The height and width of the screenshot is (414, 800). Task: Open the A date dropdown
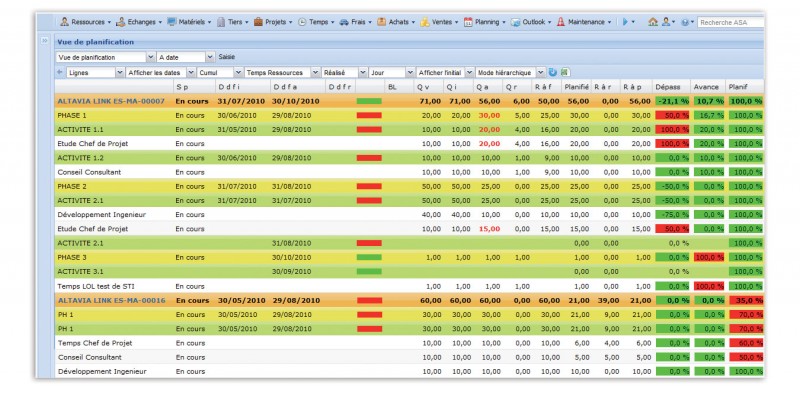point(210,58)
